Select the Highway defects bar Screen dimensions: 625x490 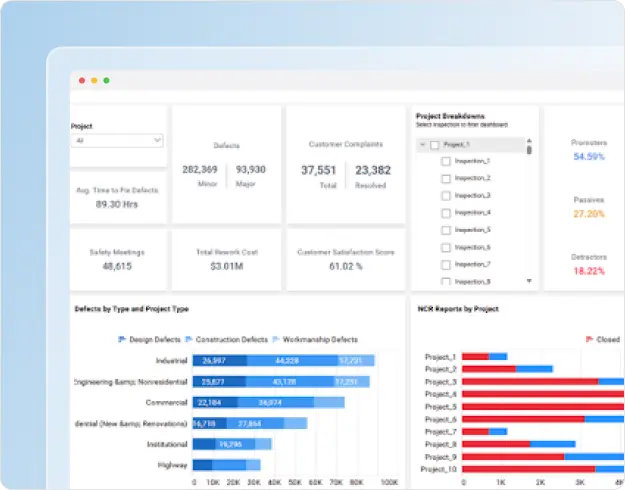click(226, 465)
